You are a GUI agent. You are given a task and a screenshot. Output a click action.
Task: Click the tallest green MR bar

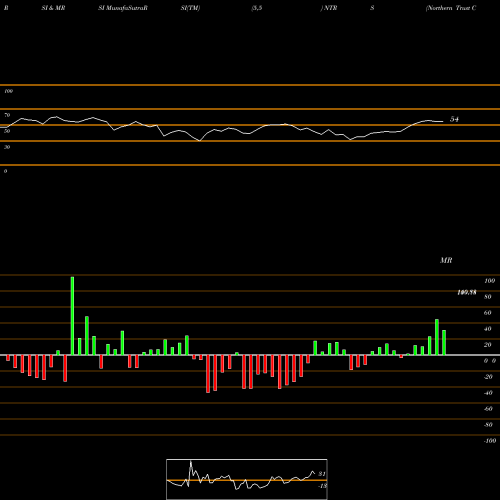[x=72, y=316]
